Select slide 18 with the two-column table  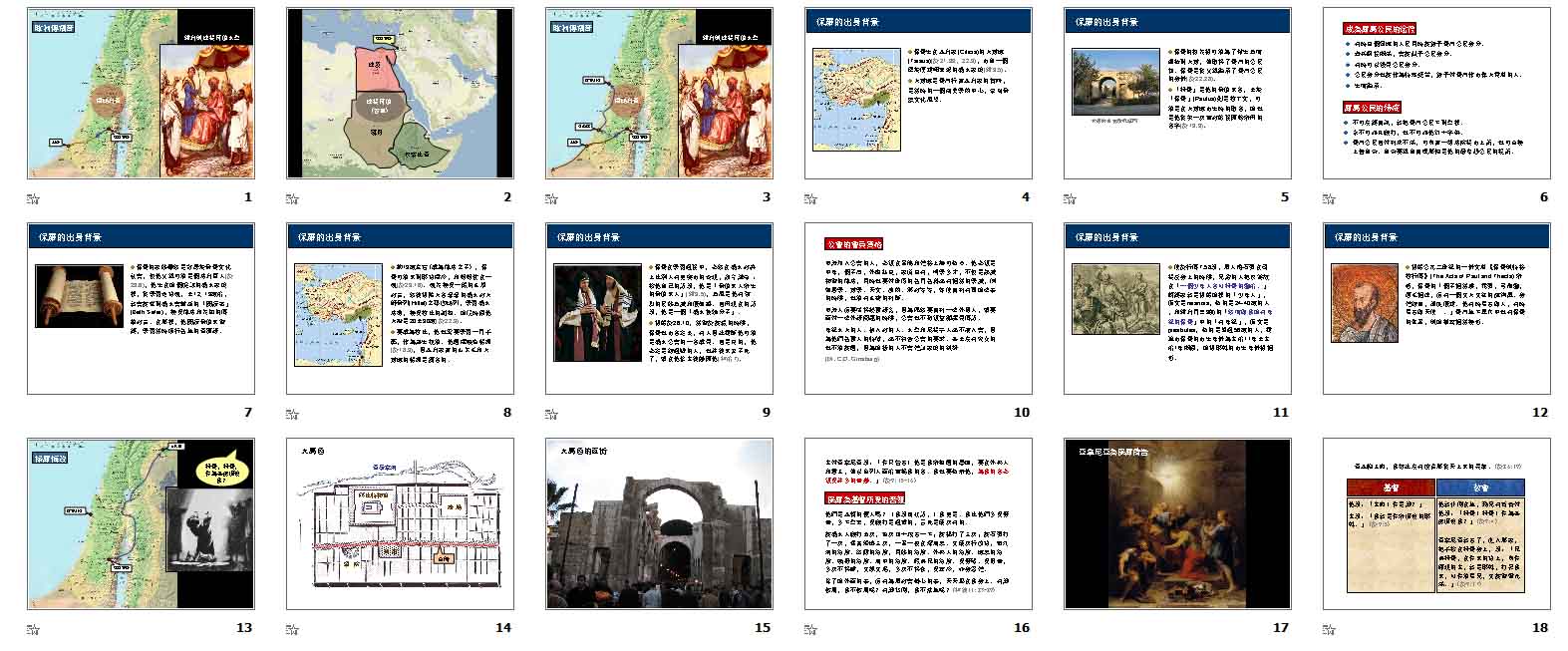pos(1436,524)
